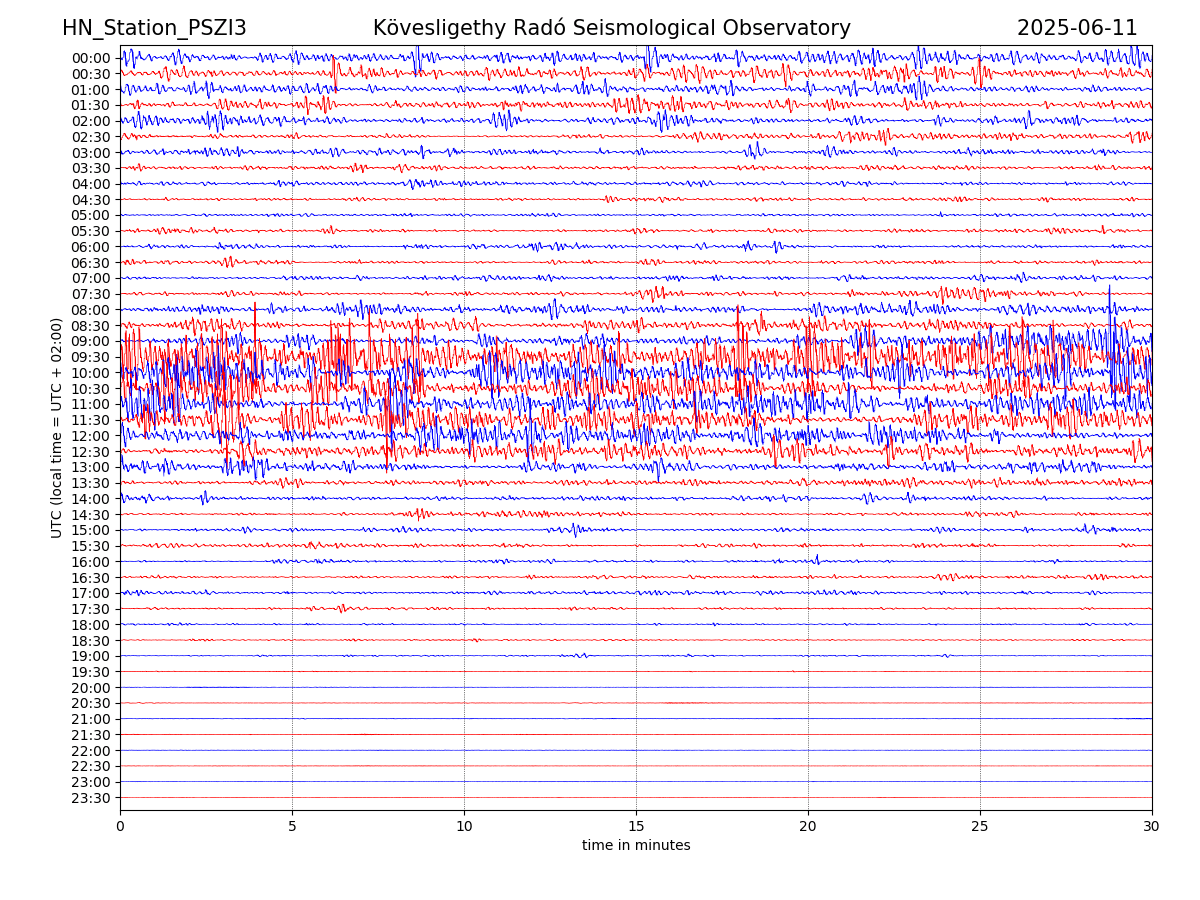Image resolution: width=1200 pixels, height=900 pixels.
Task: Click the 2025-06-11 date label
Action: pos(1077,29)
